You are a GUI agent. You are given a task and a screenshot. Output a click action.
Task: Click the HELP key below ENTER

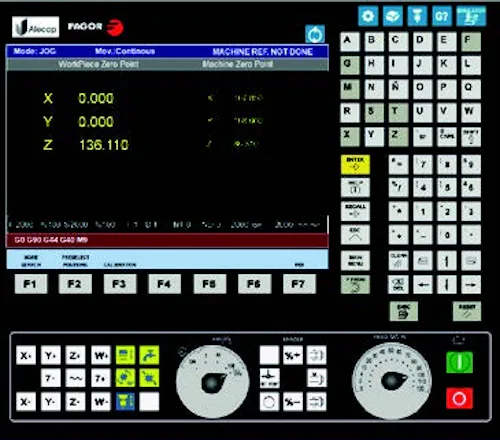[x=355, y=187]
